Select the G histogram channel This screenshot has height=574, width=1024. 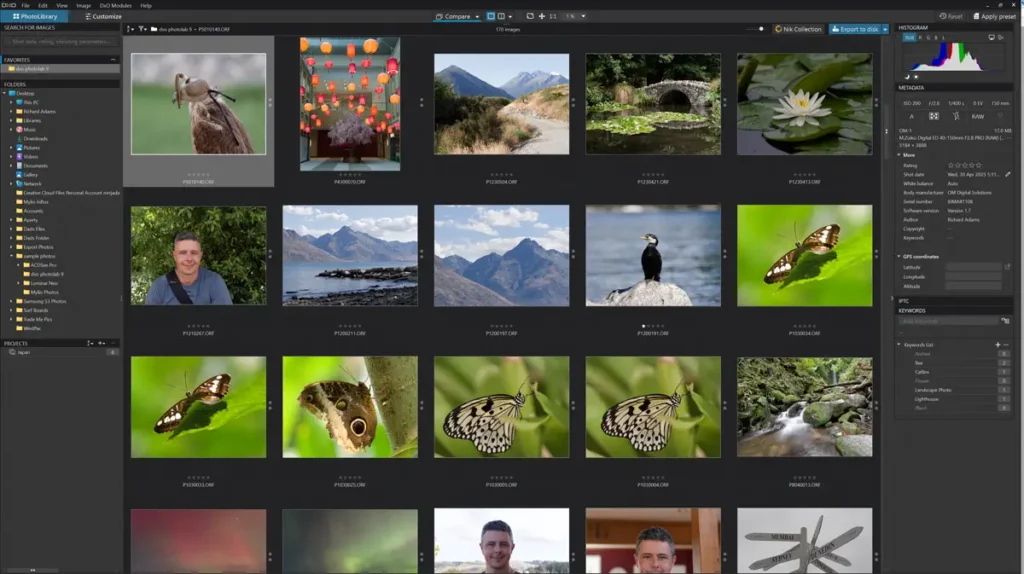click(x=928, y=38)
